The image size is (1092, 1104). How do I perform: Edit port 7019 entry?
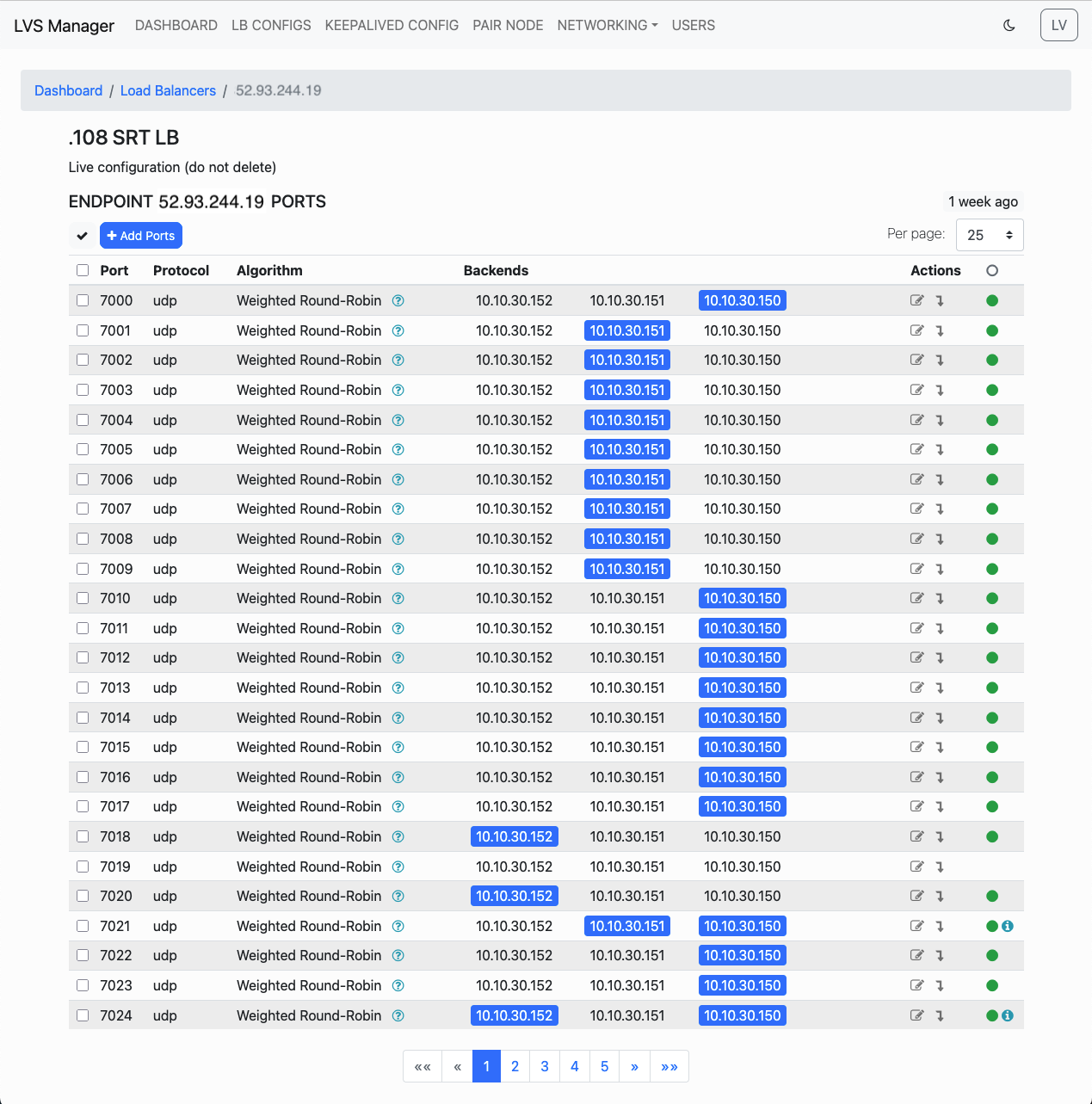tap(917, 867)
